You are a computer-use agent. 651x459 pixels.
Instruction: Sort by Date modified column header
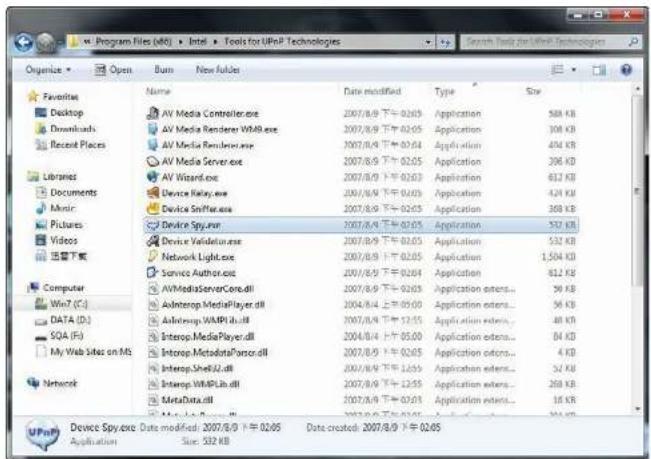coord(372,91)
